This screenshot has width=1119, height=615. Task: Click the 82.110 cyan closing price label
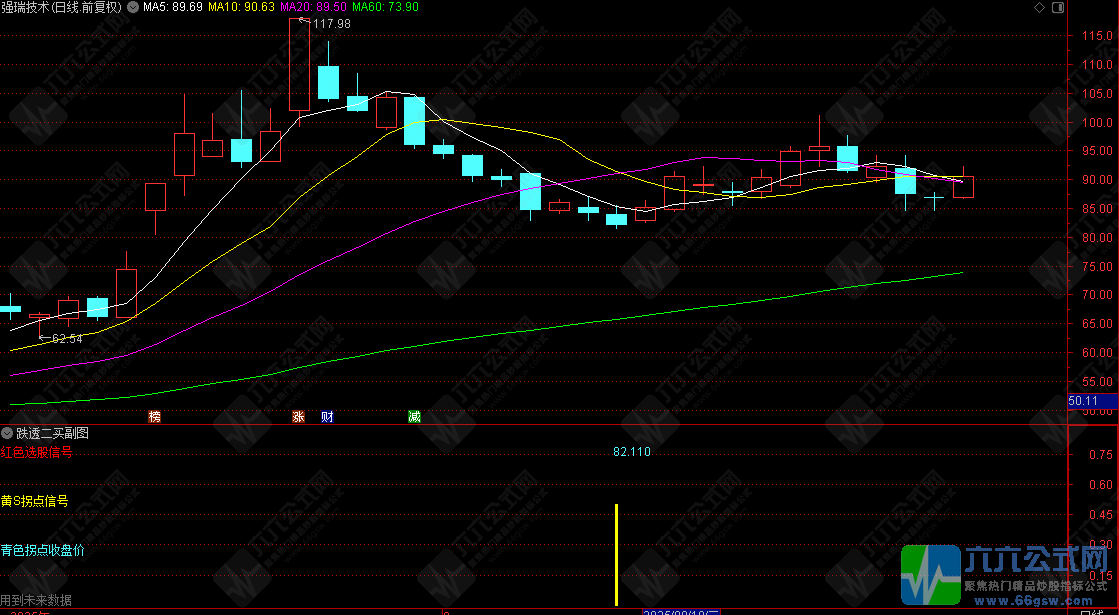pos(632,452)
